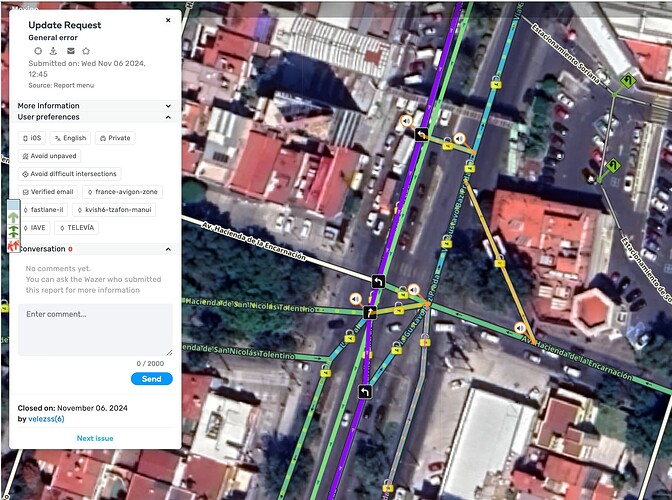Viewport: 672px width, 500px height.
Task: Click the red arrows icon in the side widget
Action: pyautogui.click(x=13, y=246)
